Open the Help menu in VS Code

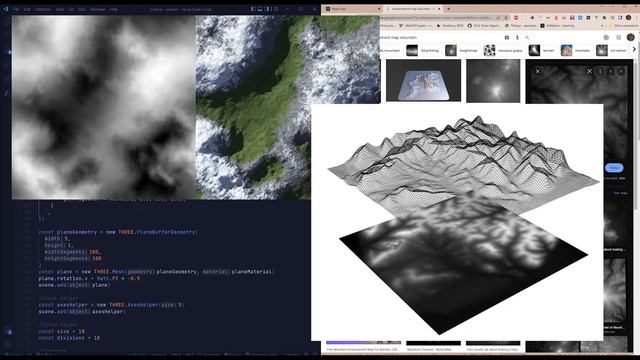click(113, 9)
